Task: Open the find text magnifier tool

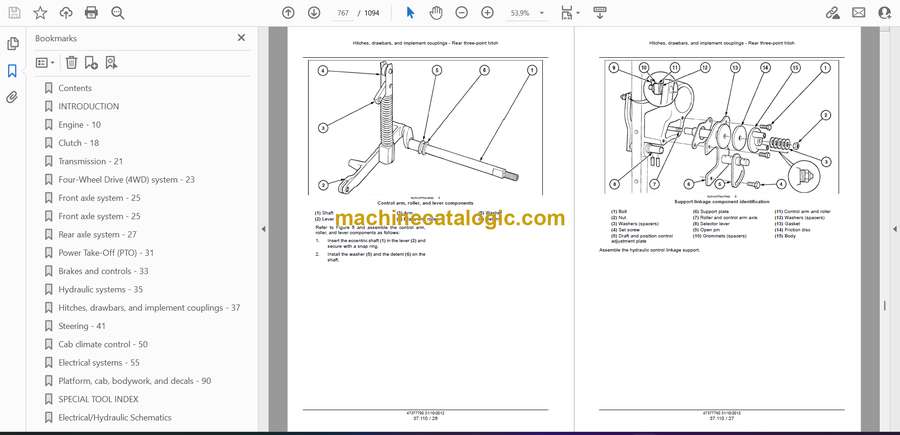Action: (118, 13)
